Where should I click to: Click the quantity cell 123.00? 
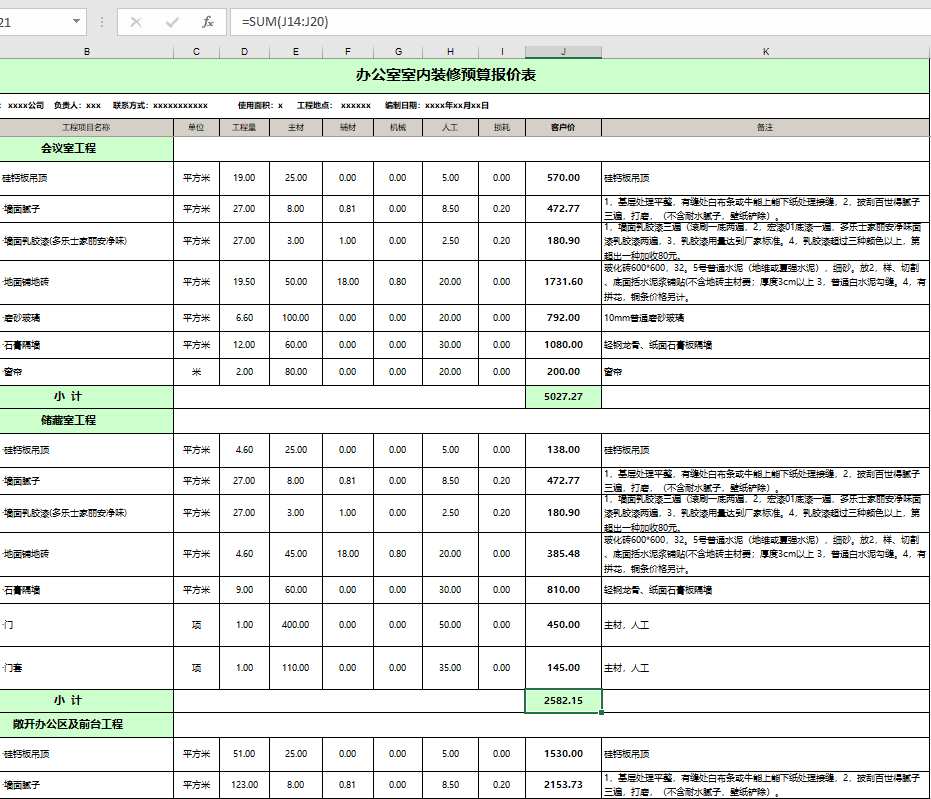coord(245,785)
